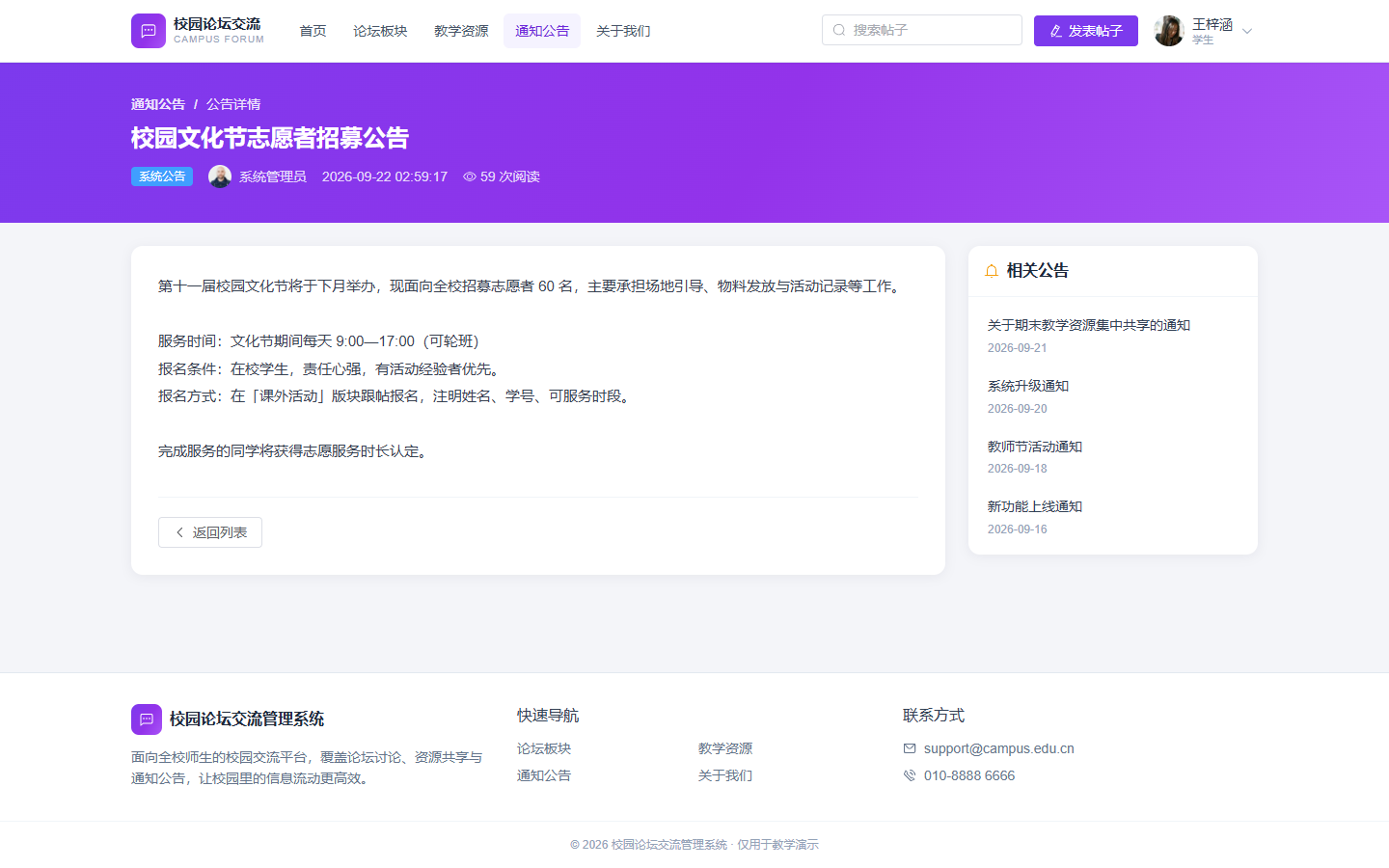Viewport: 1389px width, 868px height.
Task: Expand the user menu chevron beside 王梓涵
Action: [x=1247, y=31]
